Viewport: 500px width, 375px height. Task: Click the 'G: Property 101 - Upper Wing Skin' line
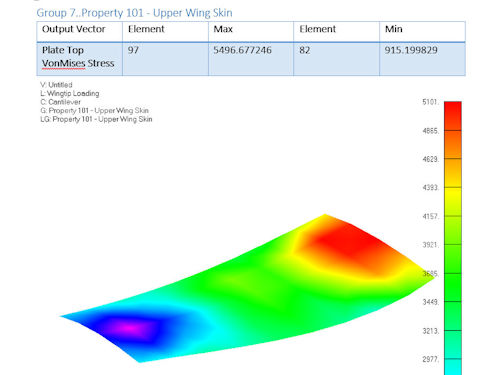(94, 110)
